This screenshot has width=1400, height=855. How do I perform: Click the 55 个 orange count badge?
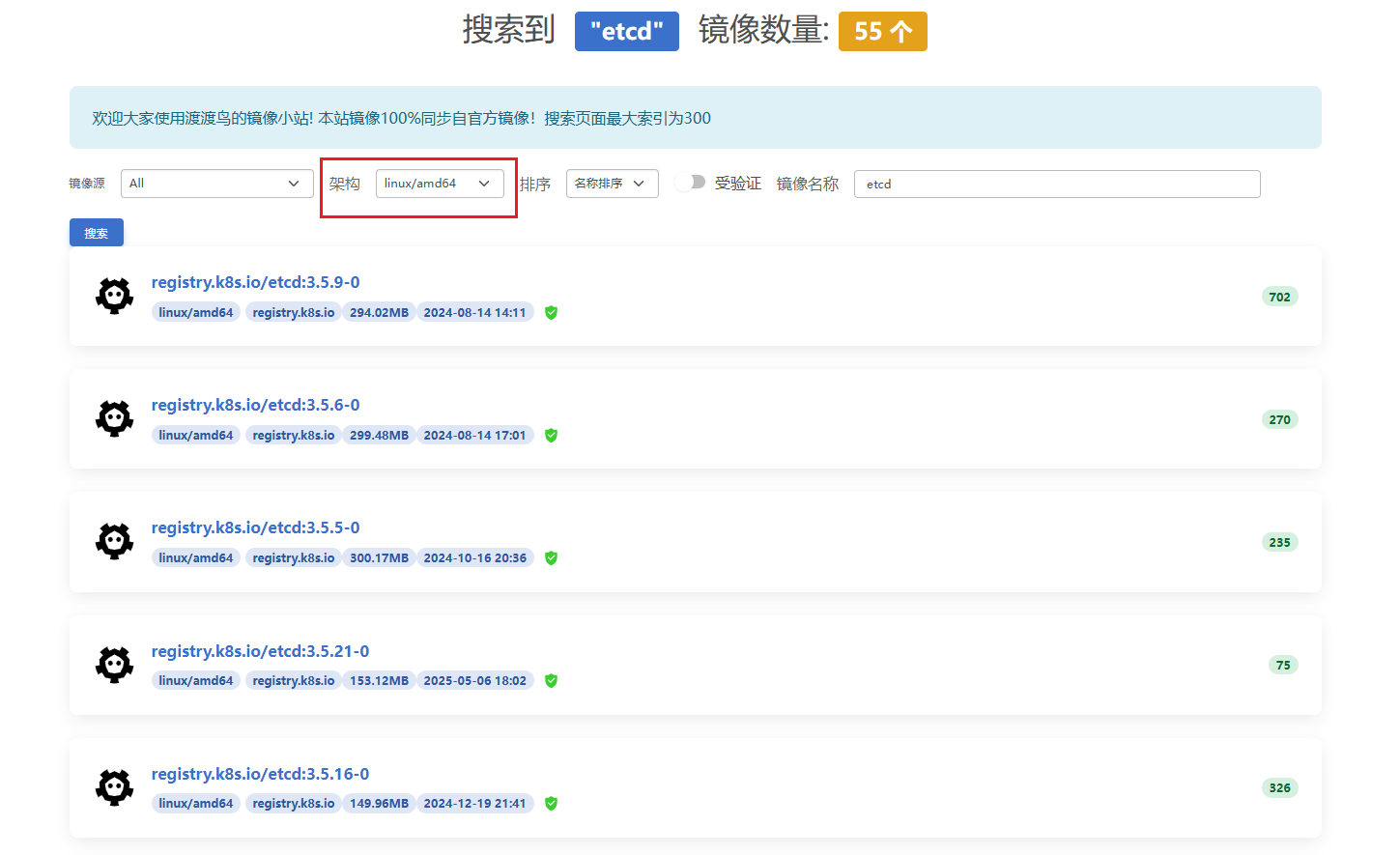point(883,31)
